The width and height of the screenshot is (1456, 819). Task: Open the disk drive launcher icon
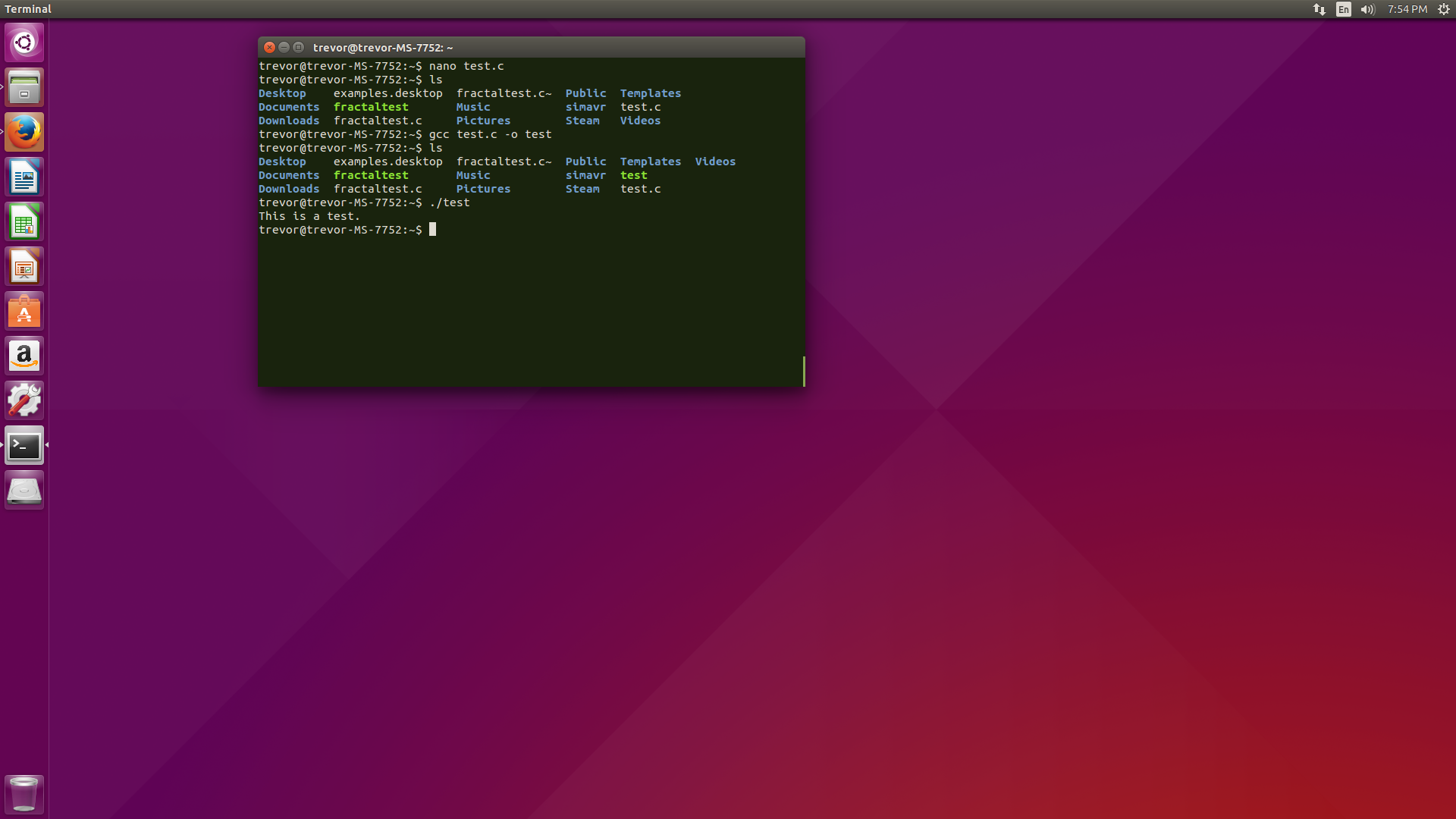click(x=24, y=491)
